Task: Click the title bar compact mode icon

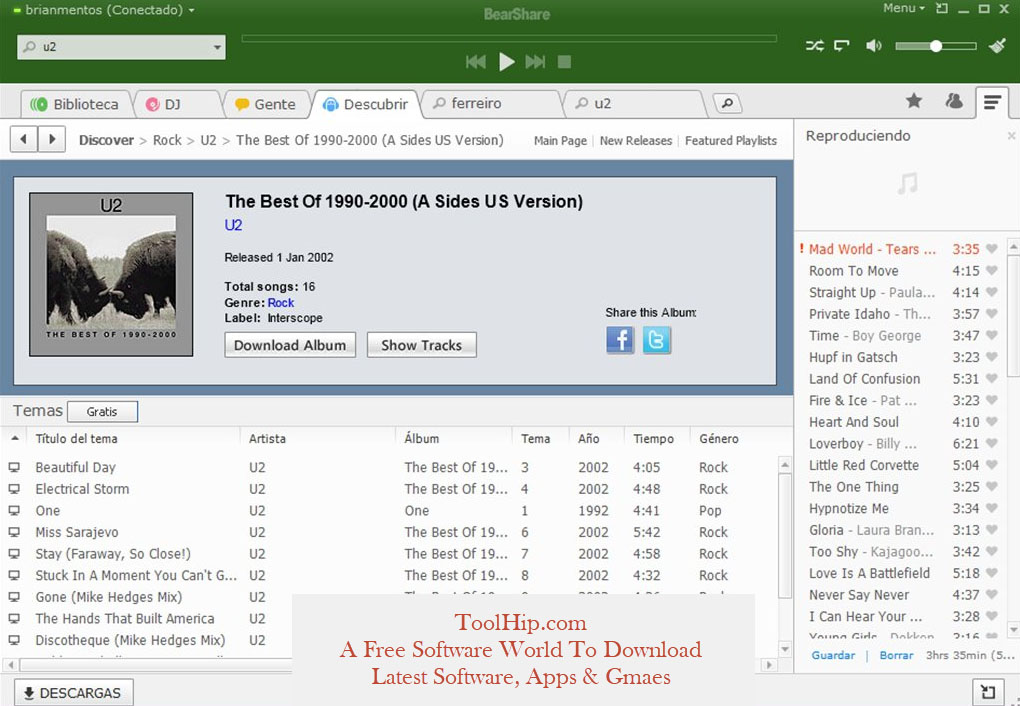Action: [942, 8]
